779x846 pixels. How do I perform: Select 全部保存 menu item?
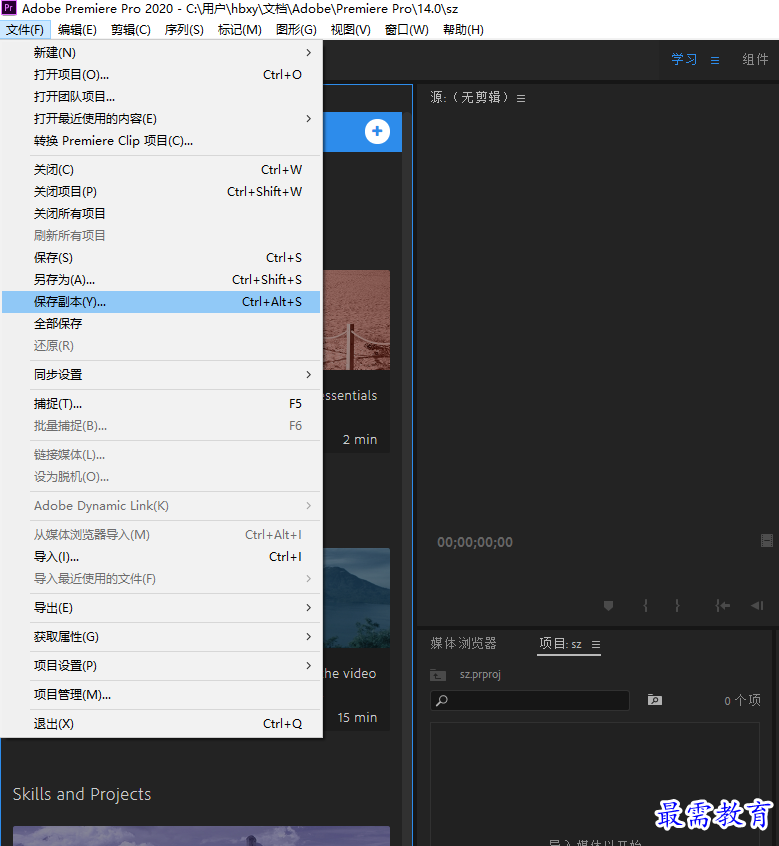[161, 324]
